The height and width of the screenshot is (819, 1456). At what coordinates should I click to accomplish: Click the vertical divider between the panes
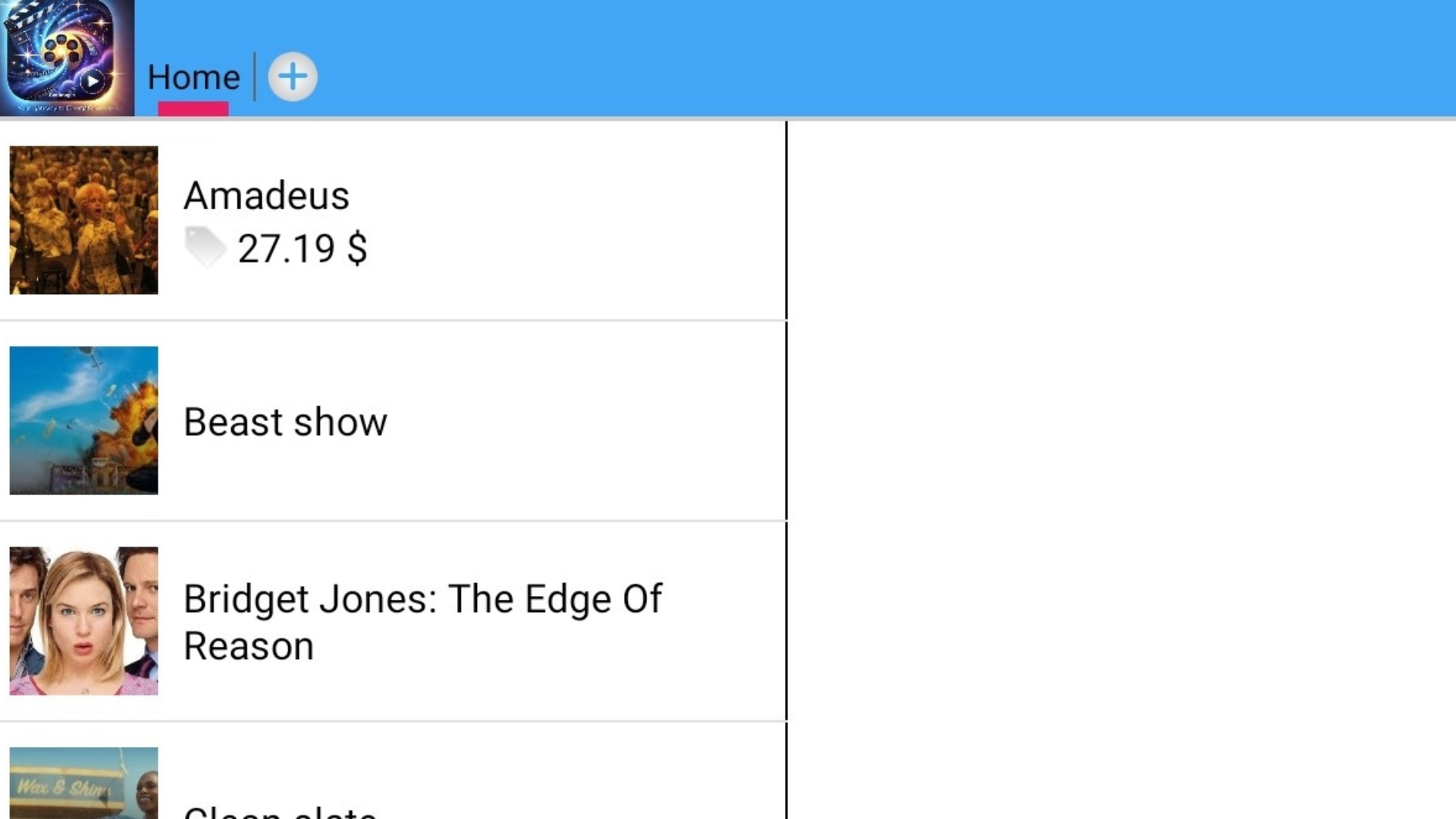tap(786, 455)
